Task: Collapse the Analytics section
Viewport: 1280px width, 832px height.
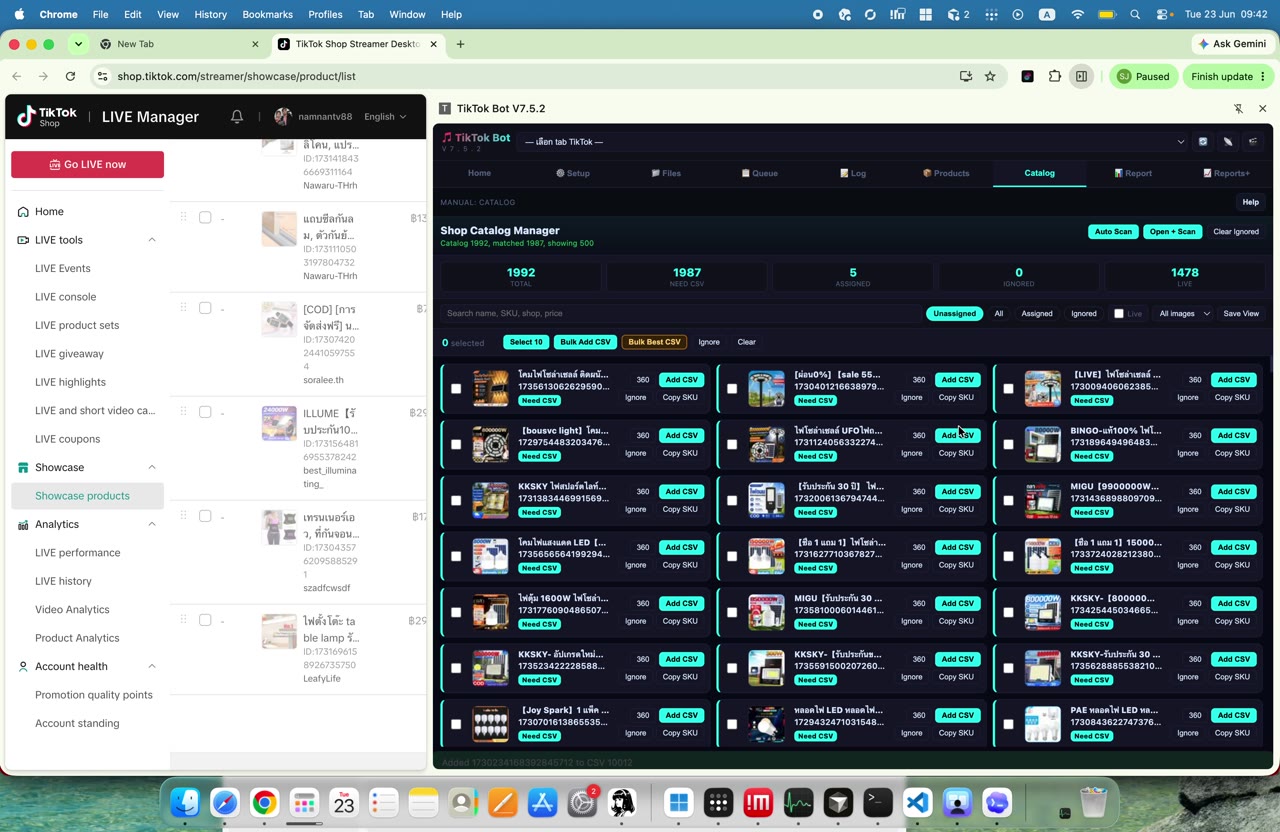Action: click(x=152, y=525)
